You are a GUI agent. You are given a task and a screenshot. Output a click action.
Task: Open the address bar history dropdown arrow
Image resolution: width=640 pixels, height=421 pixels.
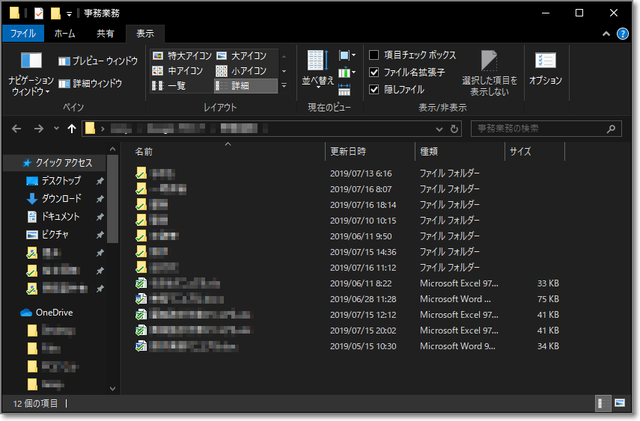pyautogui.click(x=439, y=129)
